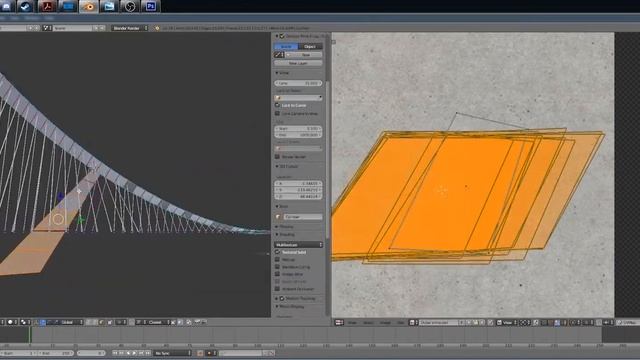Image resolution: width=640 pixels, height=360 pixels.
Task: Open Photoshop from the taskbar
Action: (151, 6)
